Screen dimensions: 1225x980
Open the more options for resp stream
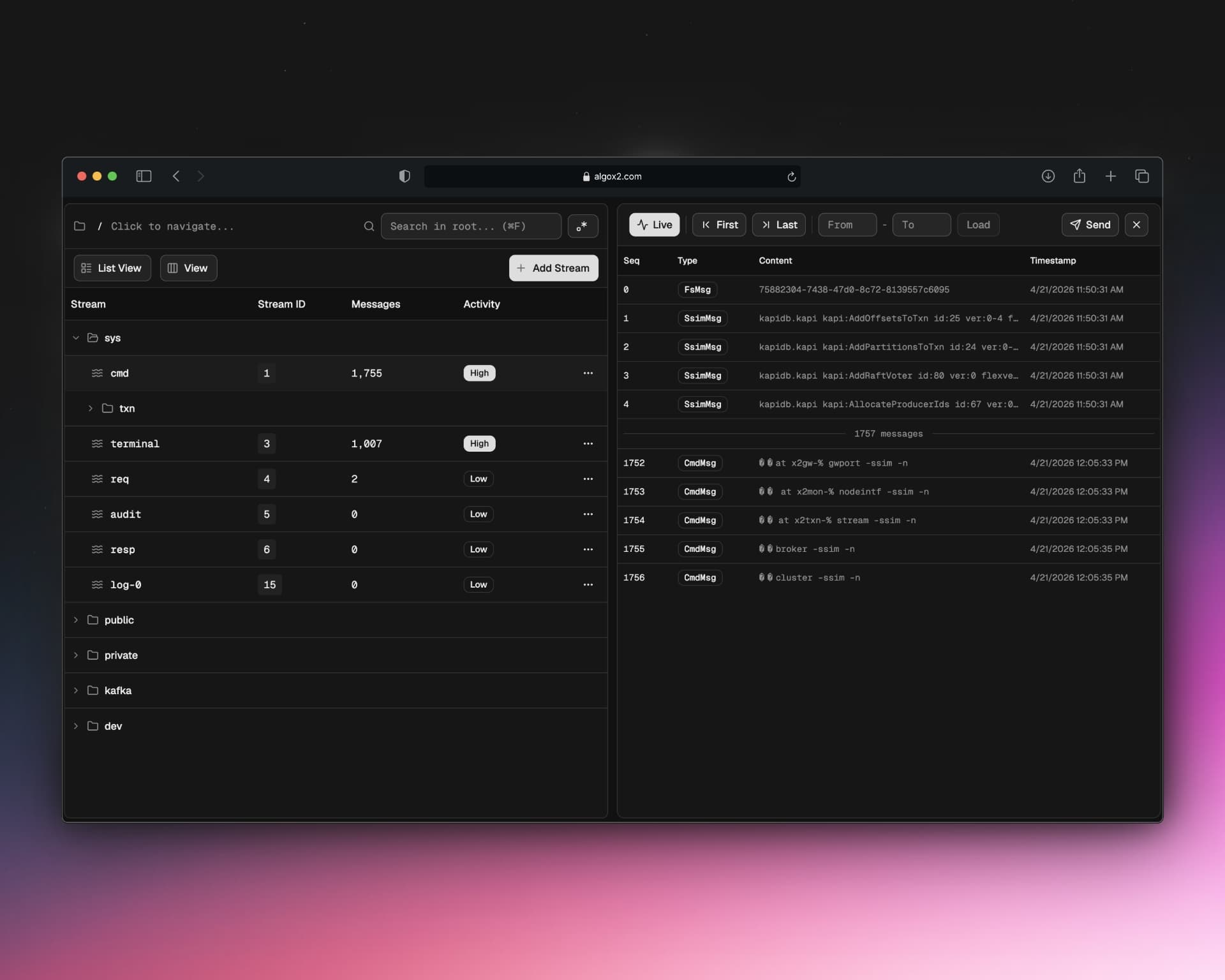(x=588, y=549)
